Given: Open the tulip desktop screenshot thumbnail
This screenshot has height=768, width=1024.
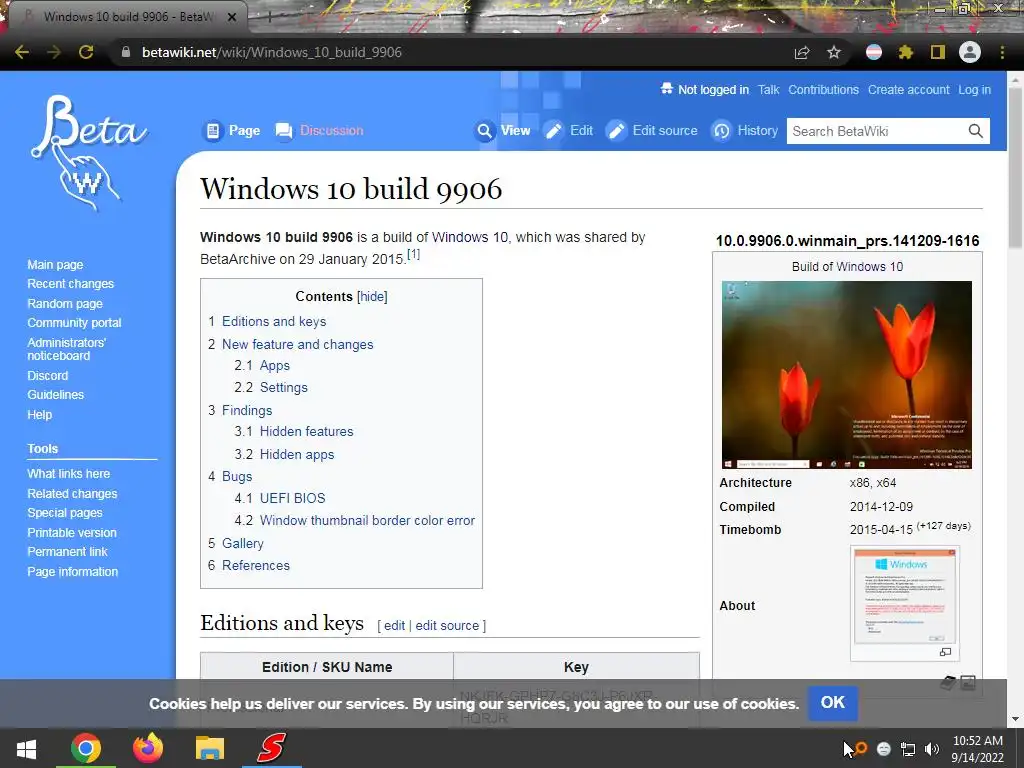Looking at the screenshot, I should 846,375.
